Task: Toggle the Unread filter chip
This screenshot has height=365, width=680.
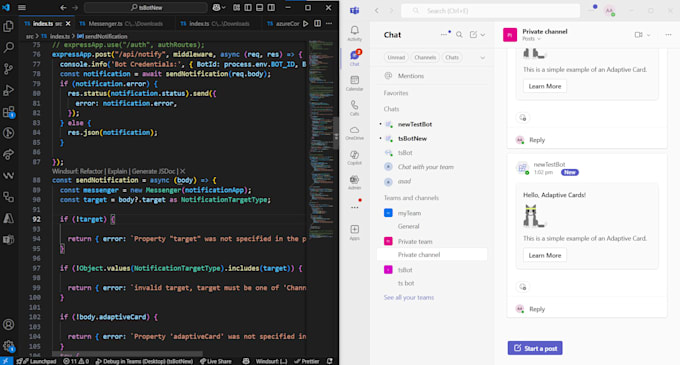Action: coord(396,57)
